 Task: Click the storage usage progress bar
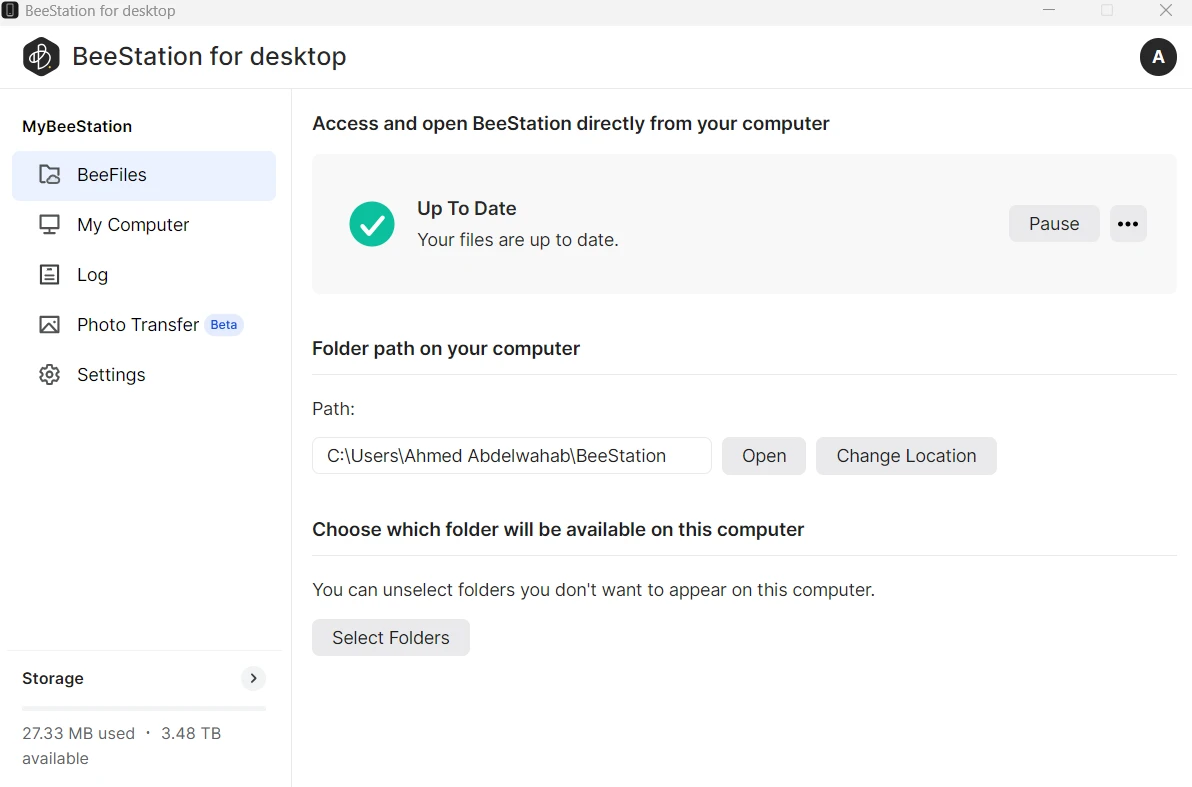(x=144, y=708)
